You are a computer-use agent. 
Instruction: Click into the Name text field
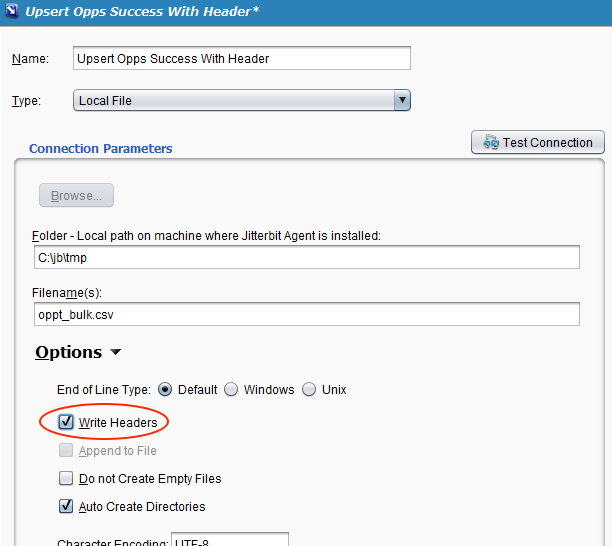[x=242, y=58]
